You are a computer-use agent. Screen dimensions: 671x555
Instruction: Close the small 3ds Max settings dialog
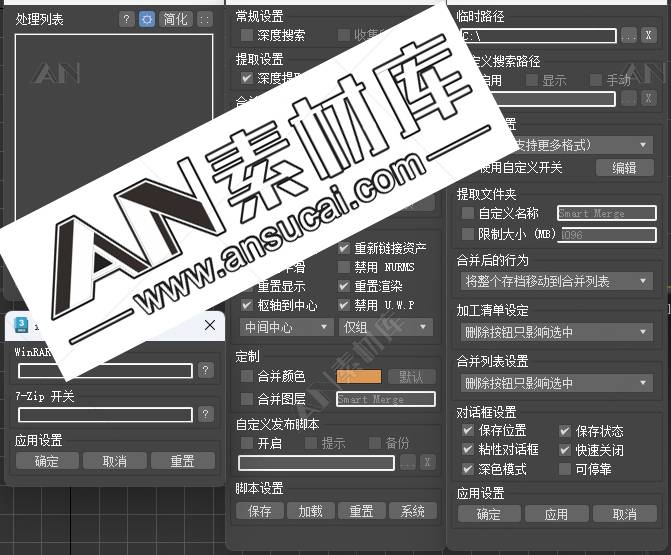coord(210,325)
